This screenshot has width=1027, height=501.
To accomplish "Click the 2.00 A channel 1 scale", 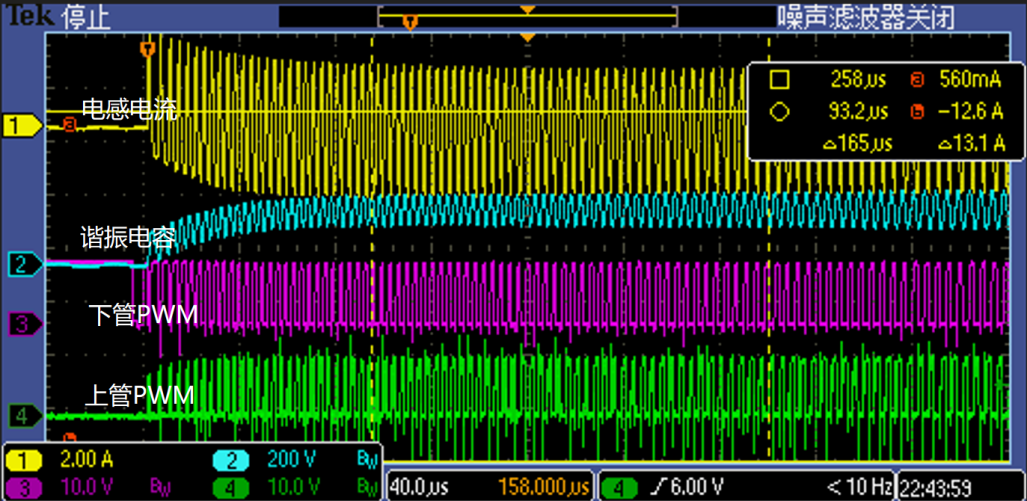I will click(x=86, y=461).
